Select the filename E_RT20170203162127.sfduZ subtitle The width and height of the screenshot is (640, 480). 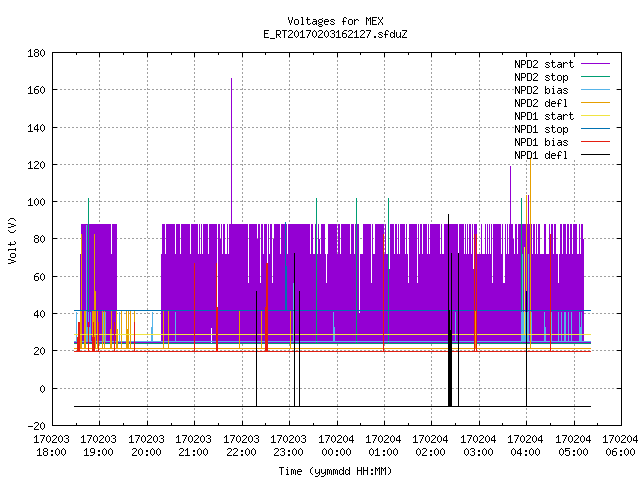pos(335,34)
